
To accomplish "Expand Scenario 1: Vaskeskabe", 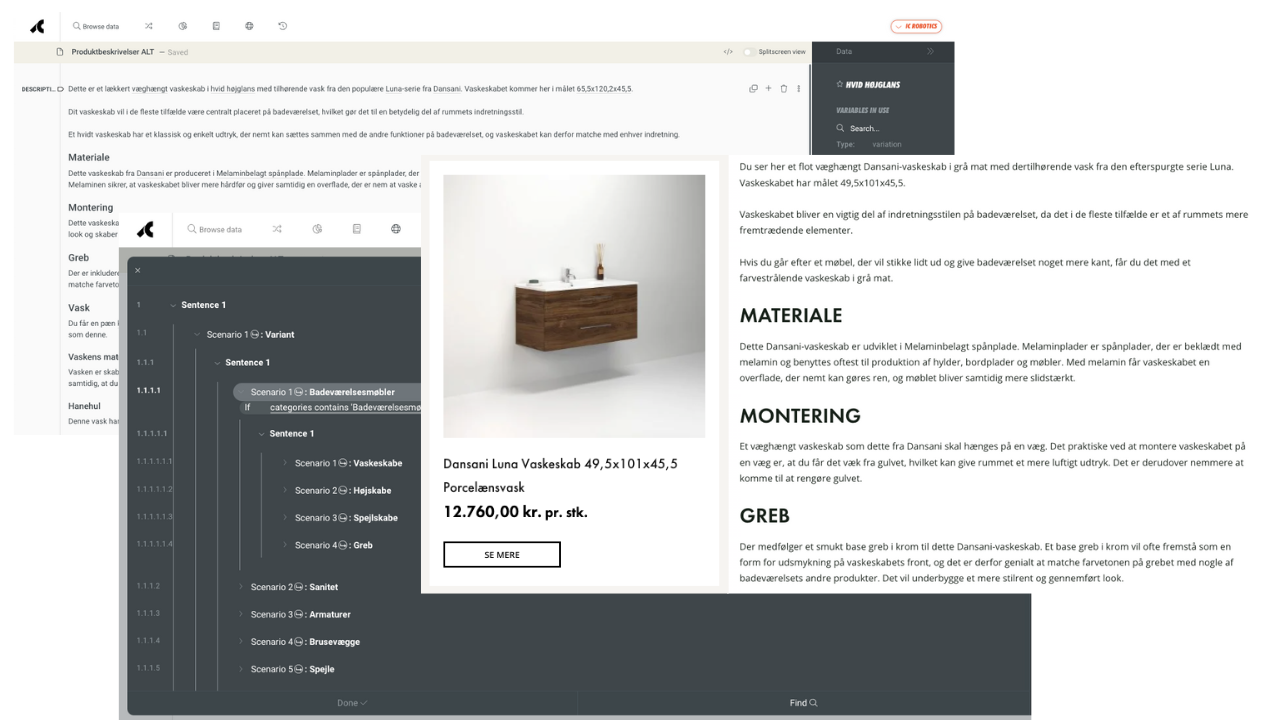I will 284,463.
